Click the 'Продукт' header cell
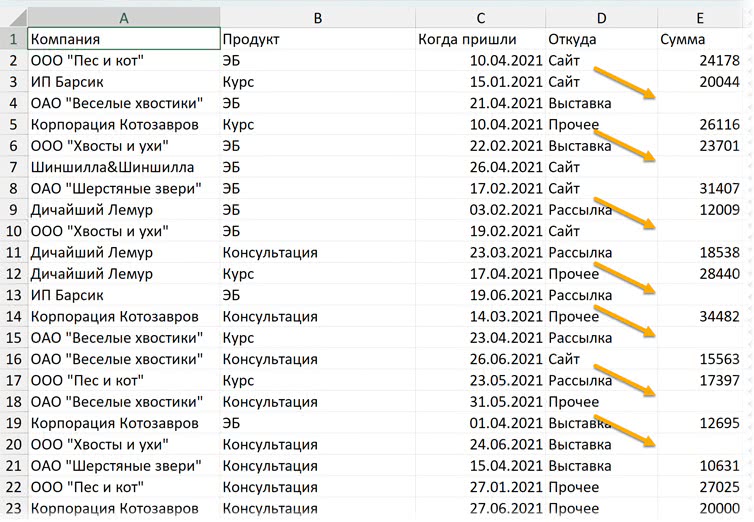 (318, 39)
